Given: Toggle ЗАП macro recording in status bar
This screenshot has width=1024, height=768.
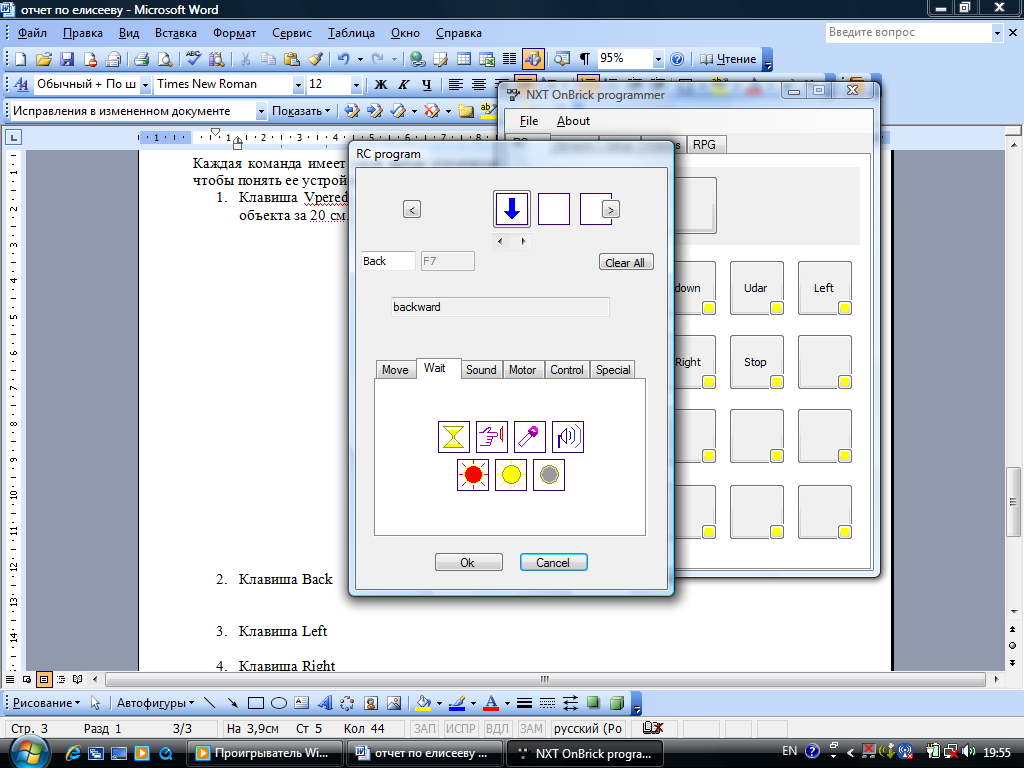Looking at the screenshot, I should tap(424, 729).
